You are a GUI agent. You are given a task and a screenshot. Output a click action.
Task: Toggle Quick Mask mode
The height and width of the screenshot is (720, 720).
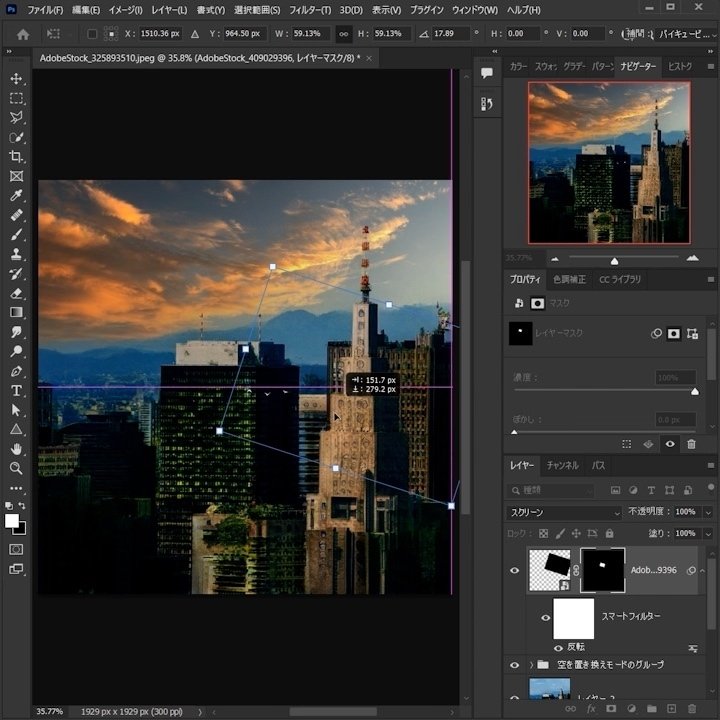[x=16, y=549]
